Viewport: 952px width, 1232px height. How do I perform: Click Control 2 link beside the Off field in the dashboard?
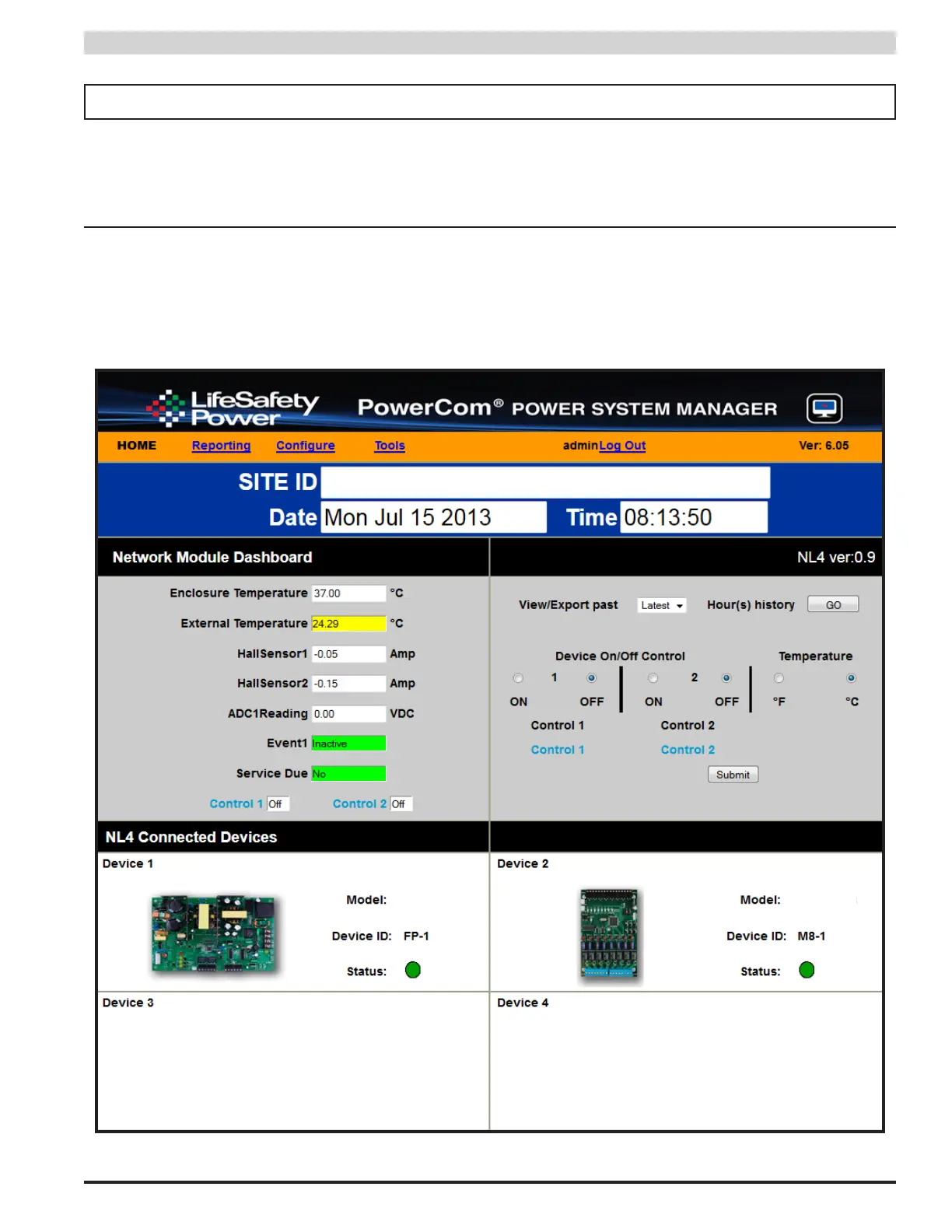click(x=359, y=804)
